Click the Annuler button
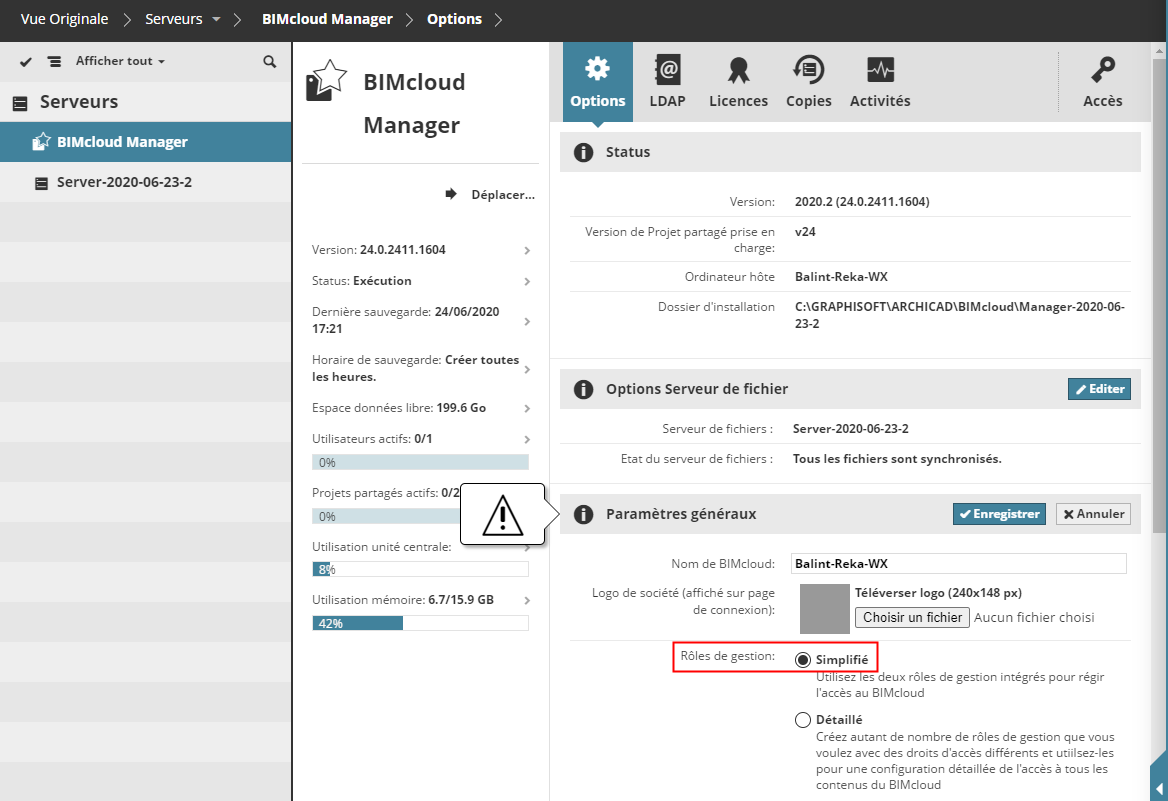This screenshot has width=1168, height=801. (1093, 514)
